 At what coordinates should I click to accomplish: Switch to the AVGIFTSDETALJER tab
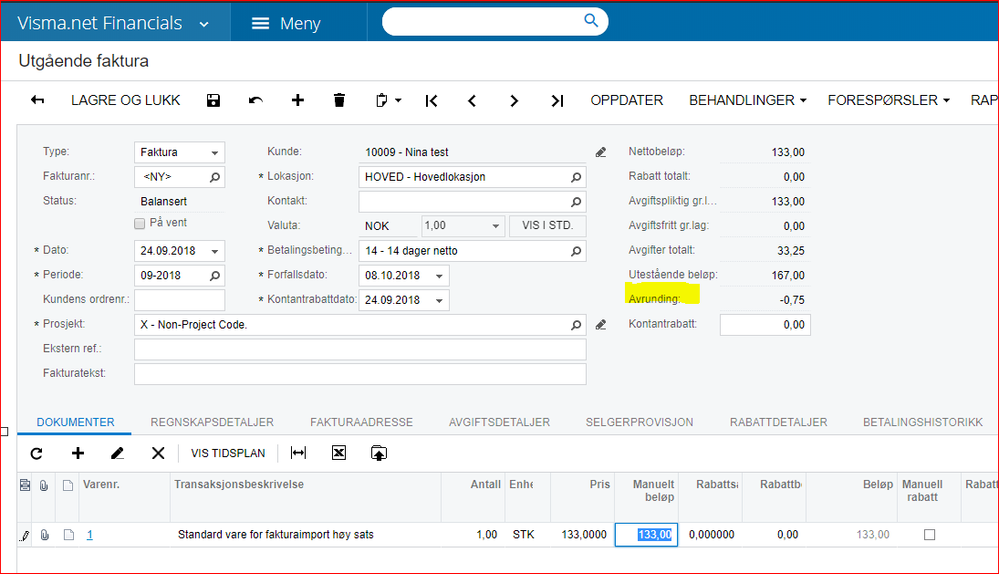[499, 422]
